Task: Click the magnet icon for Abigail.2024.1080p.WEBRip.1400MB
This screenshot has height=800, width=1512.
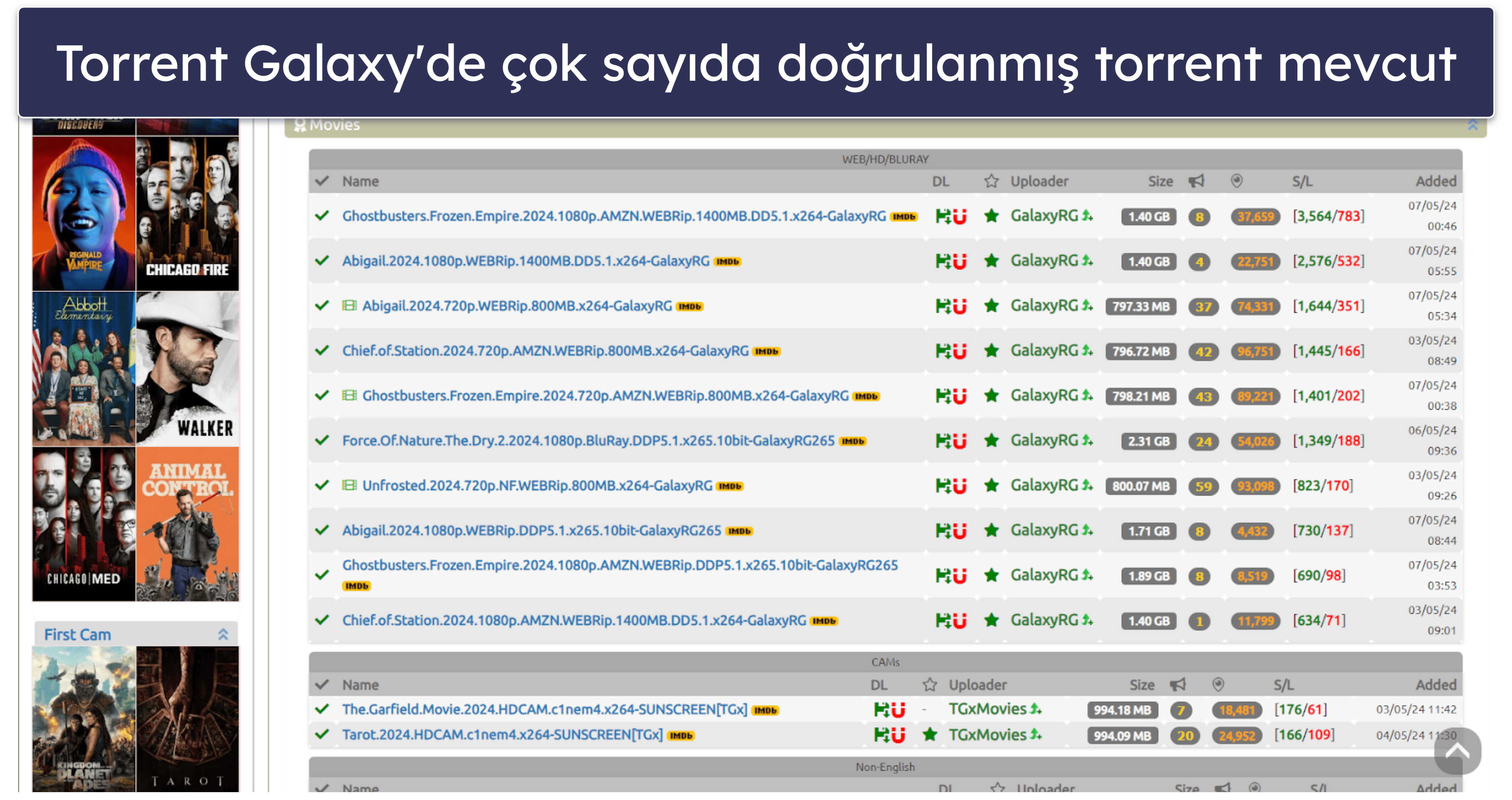Action: (960, 261)
